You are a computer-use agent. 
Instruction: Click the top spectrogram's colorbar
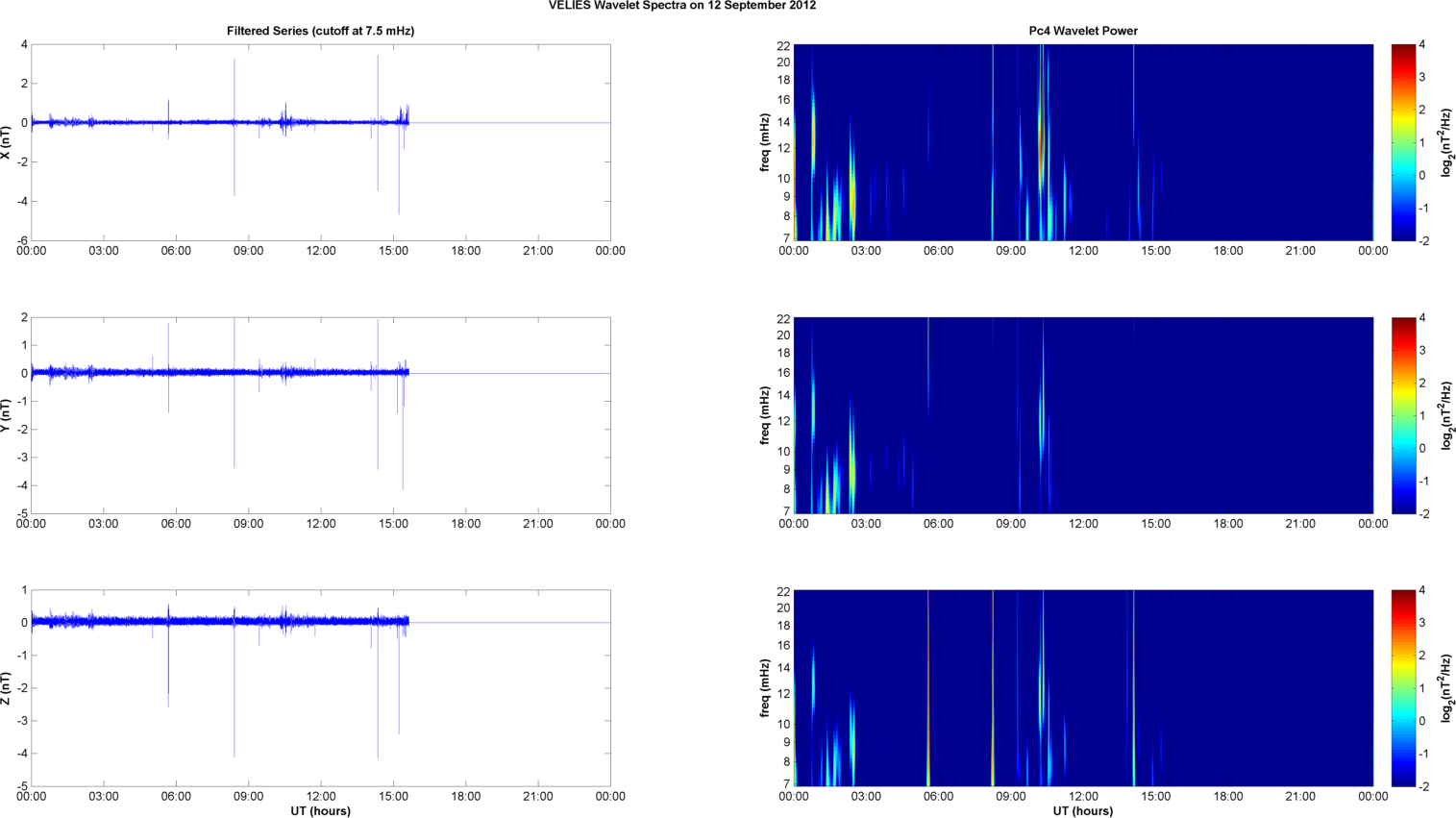(1403, 142)
